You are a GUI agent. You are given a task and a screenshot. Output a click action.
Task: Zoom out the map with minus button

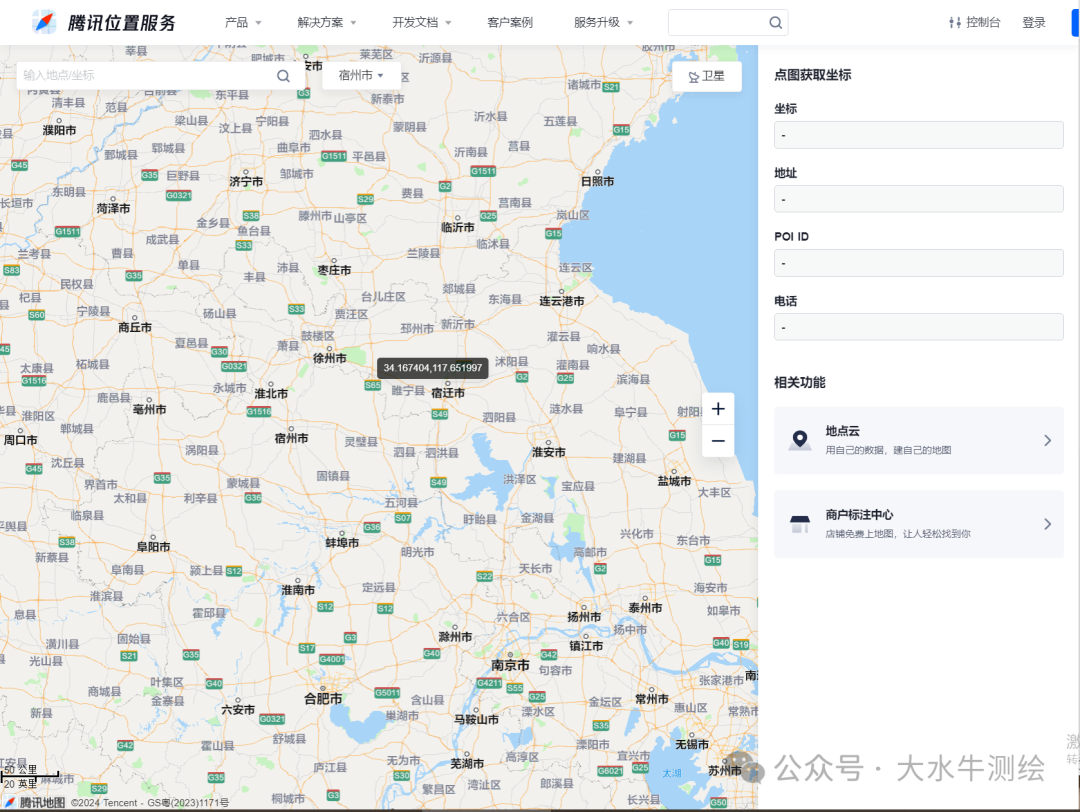click(718, 441)
